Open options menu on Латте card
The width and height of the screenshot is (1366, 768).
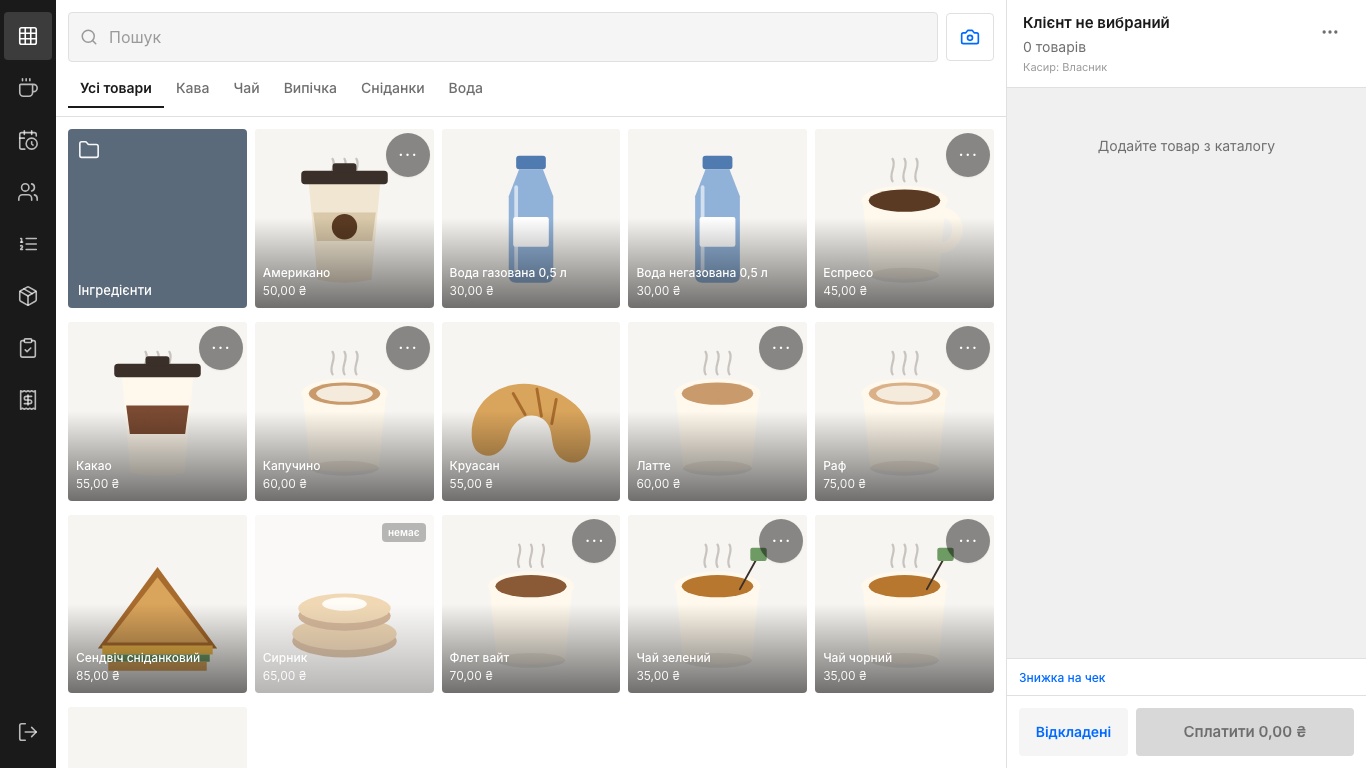click(x=781, y=348)
